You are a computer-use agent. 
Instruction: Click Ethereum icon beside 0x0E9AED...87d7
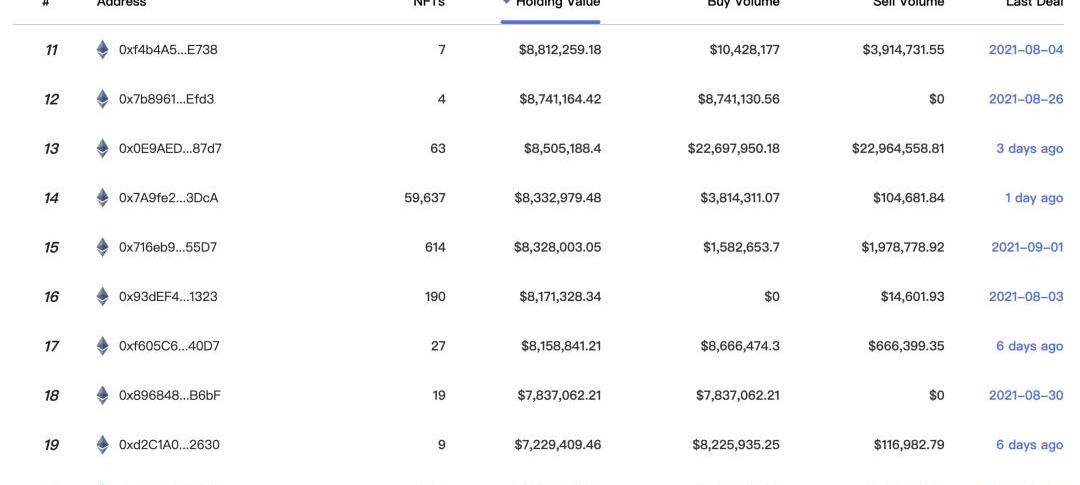tap(103, 149)
